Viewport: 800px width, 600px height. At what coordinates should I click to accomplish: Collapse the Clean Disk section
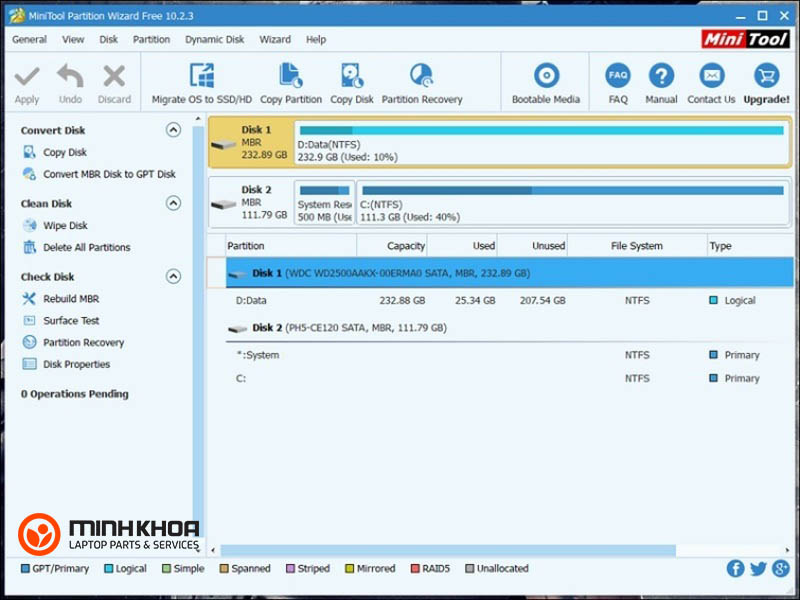point(173,203)
